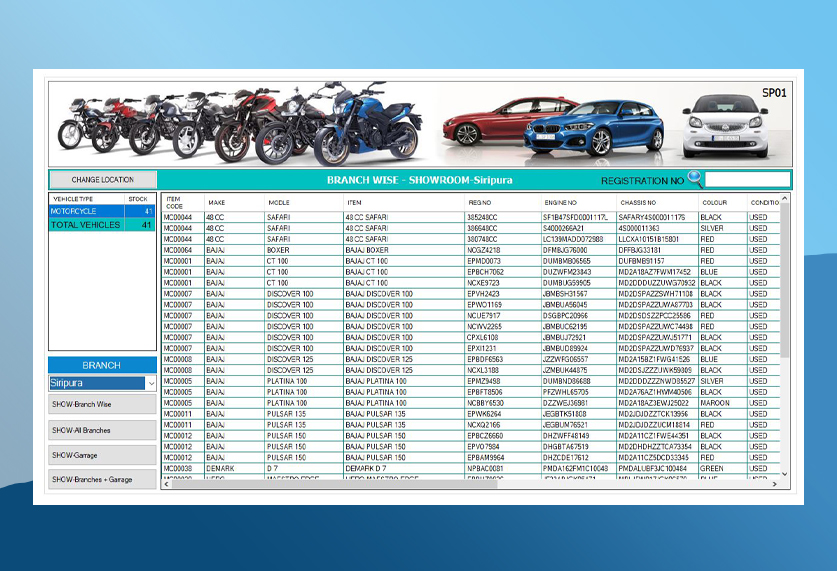Click the COLOUR column header
The width and height of the screenshot is (837, 571).
(x=723, y=203)
